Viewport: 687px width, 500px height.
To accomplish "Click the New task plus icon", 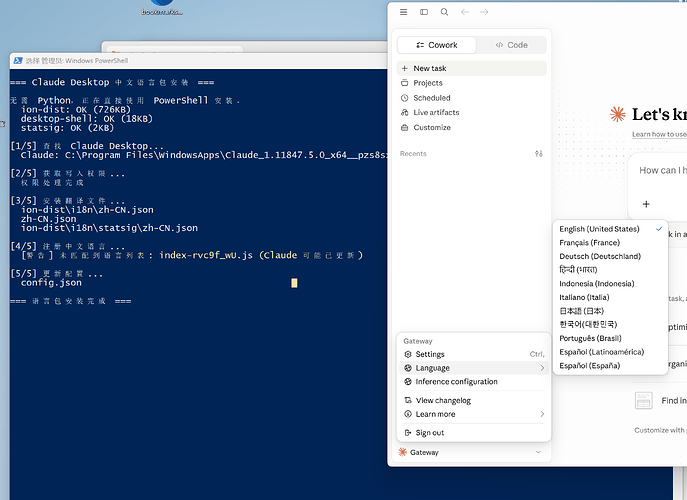I will 404,68.
